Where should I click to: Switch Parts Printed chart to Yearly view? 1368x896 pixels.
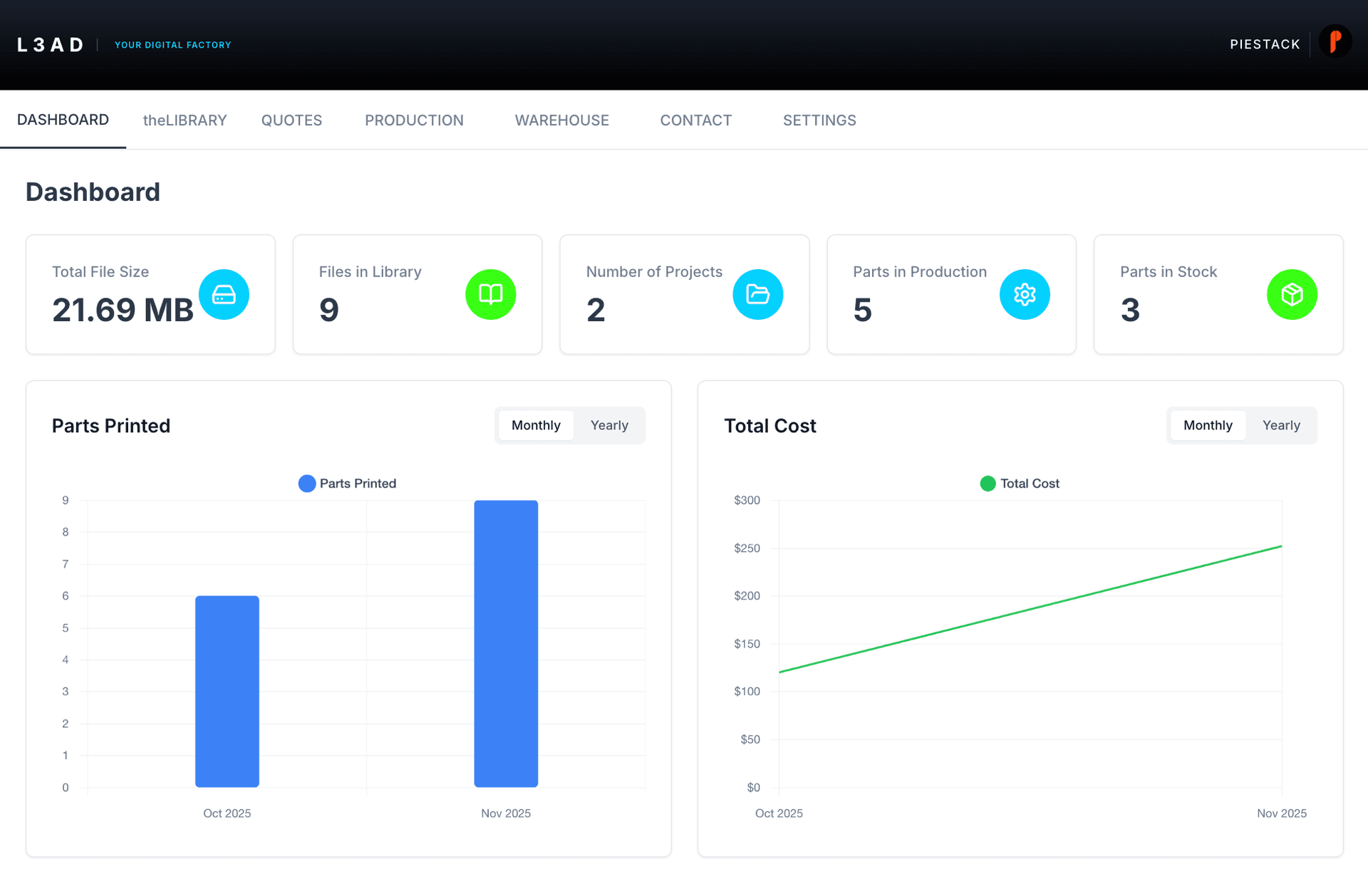click(x=609, y=425)
